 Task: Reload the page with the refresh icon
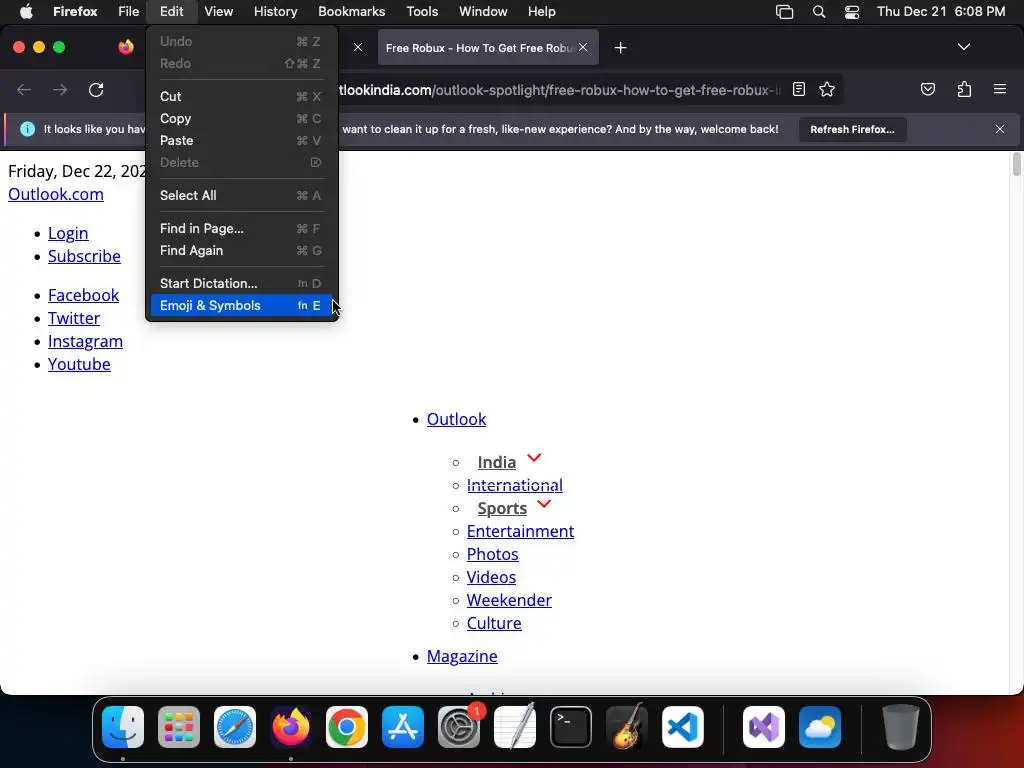tap(96, 89)
